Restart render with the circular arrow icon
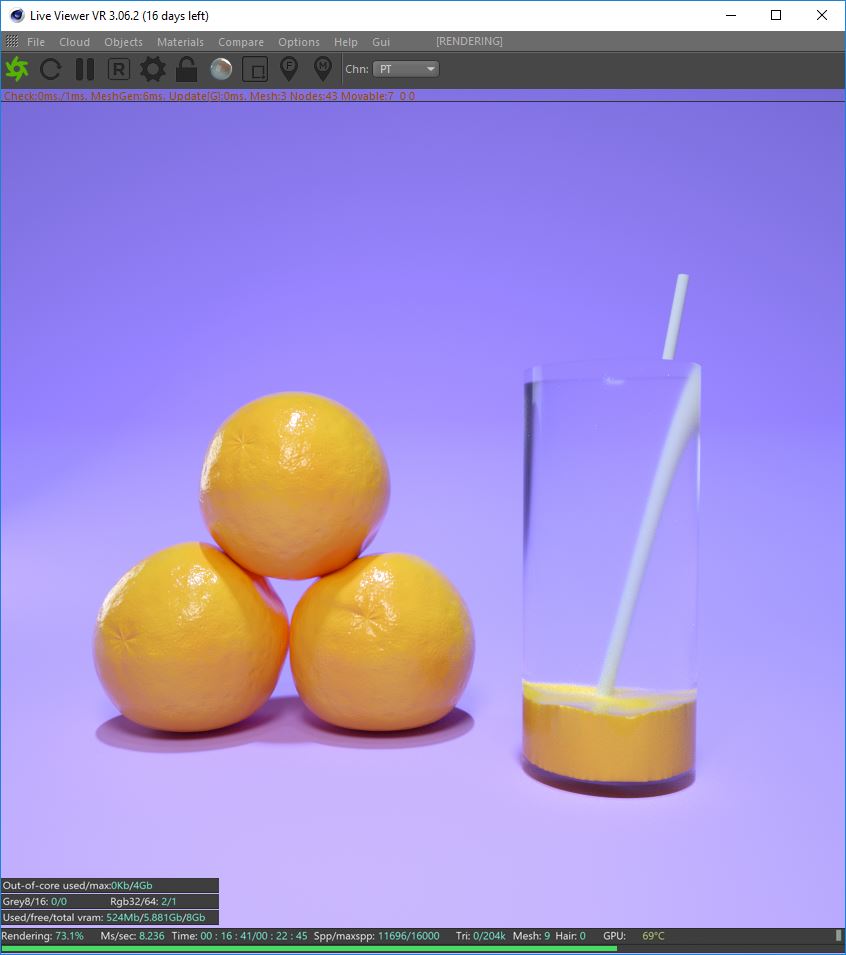This screenshot has width=846, height=955. (51, 69)
